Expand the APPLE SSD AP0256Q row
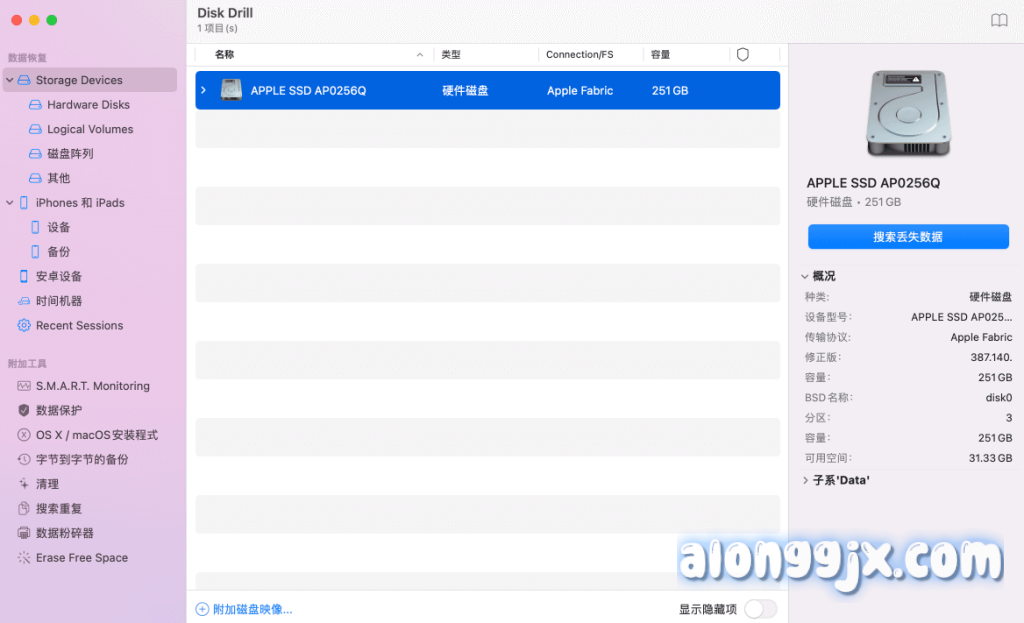The image size is (1024, 623). [x=204, y=91]
